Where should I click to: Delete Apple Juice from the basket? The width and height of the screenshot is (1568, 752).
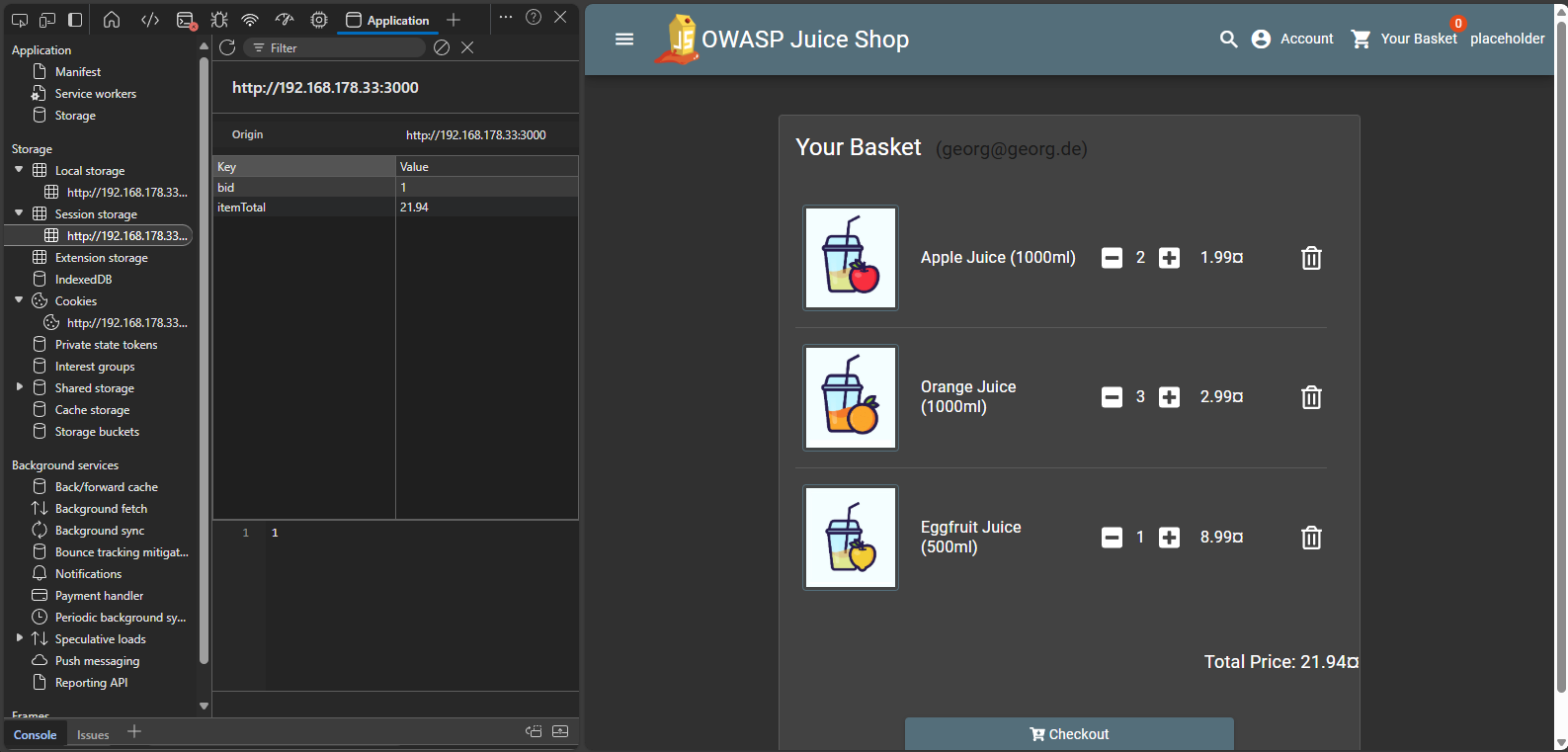coord(1311,258)
